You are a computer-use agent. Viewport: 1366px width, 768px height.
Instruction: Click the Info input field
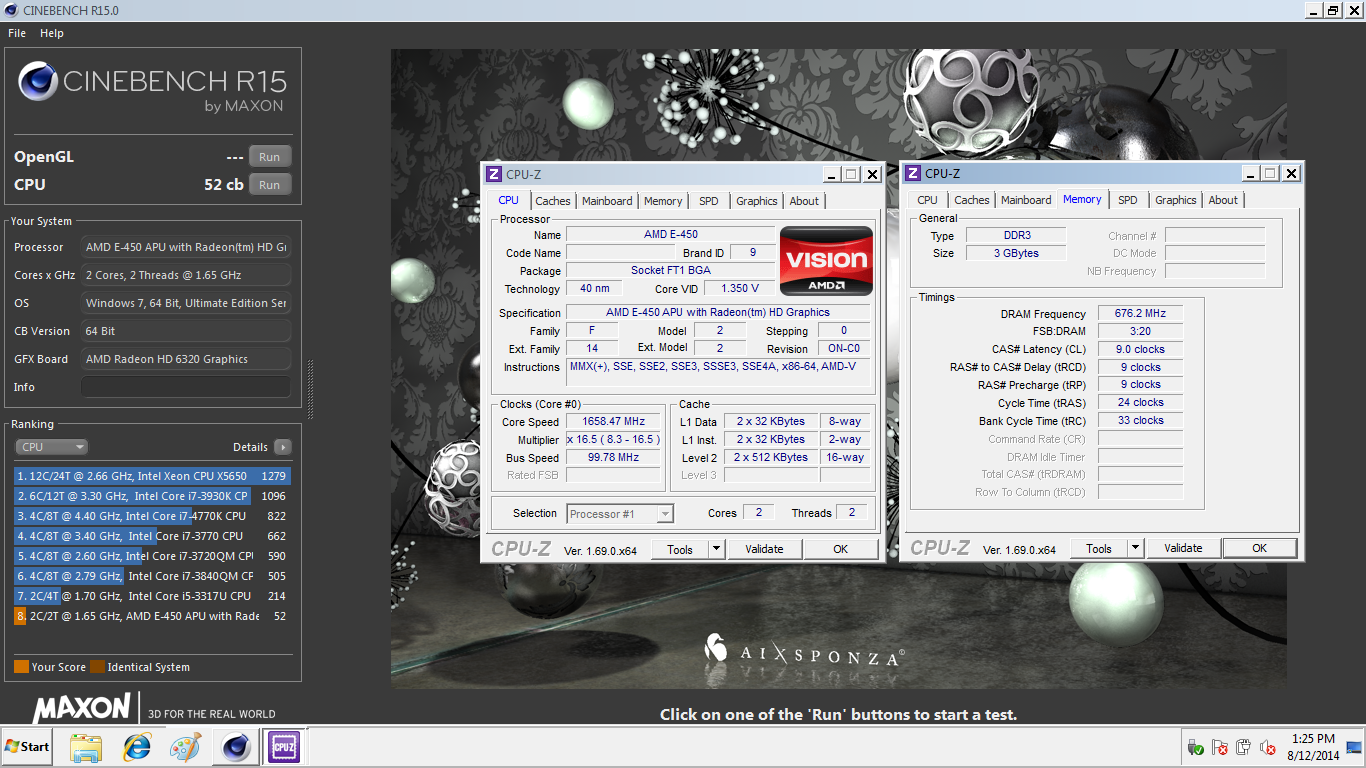point(186,387)
